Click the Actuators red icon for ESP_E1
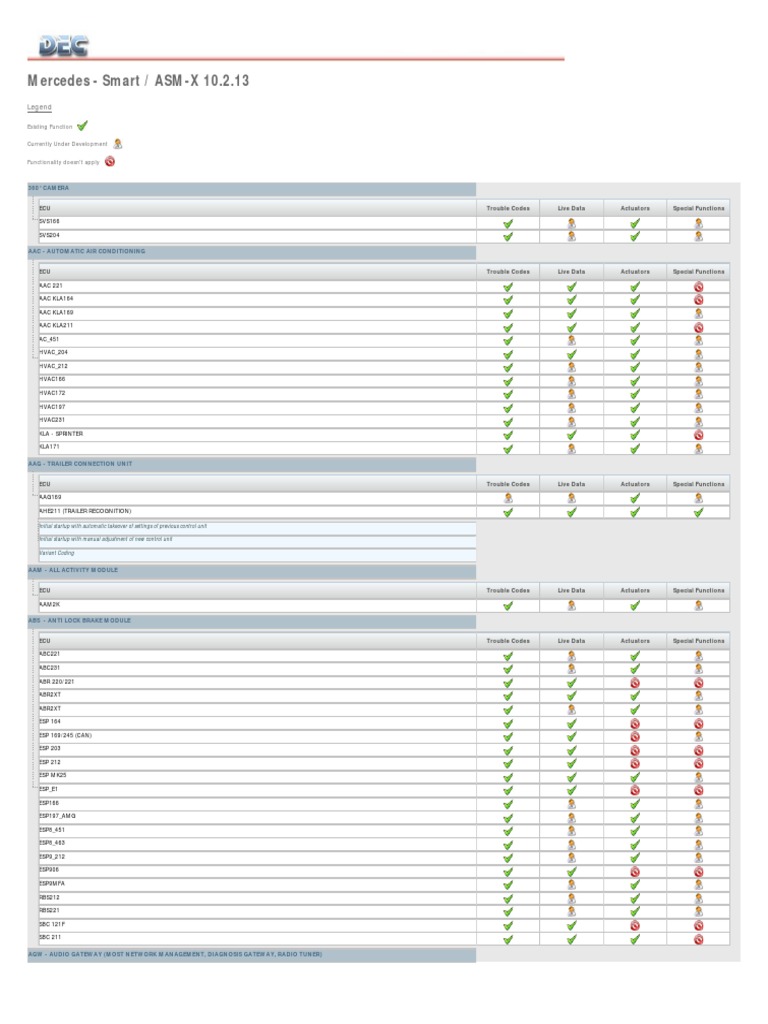 coord(635,790)
